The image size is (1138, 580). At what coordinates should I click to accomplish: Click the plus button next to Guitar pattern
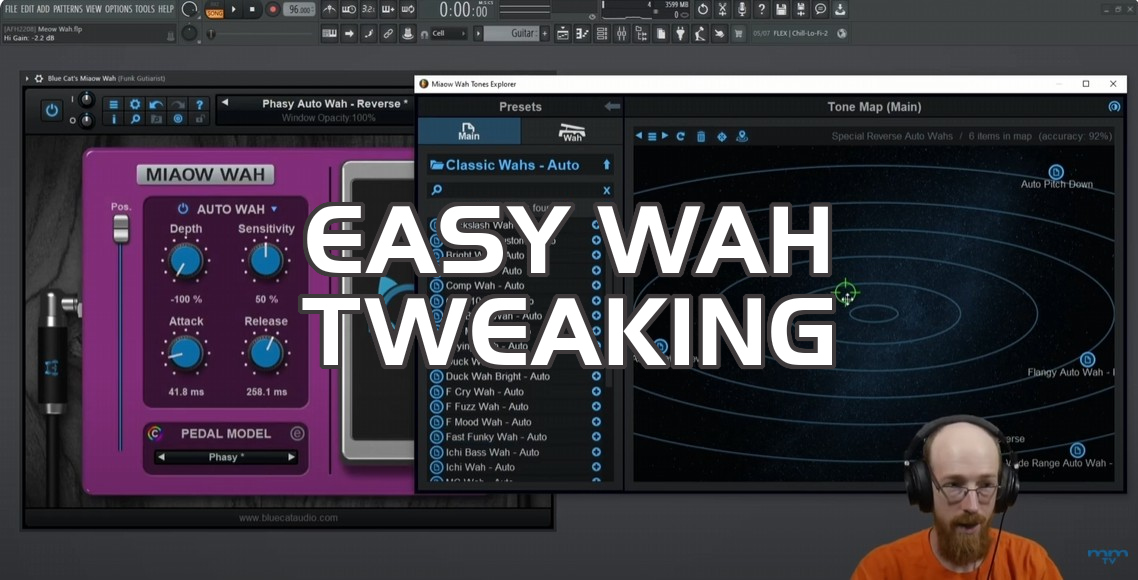pyautogui.click(x=545, y=33)
